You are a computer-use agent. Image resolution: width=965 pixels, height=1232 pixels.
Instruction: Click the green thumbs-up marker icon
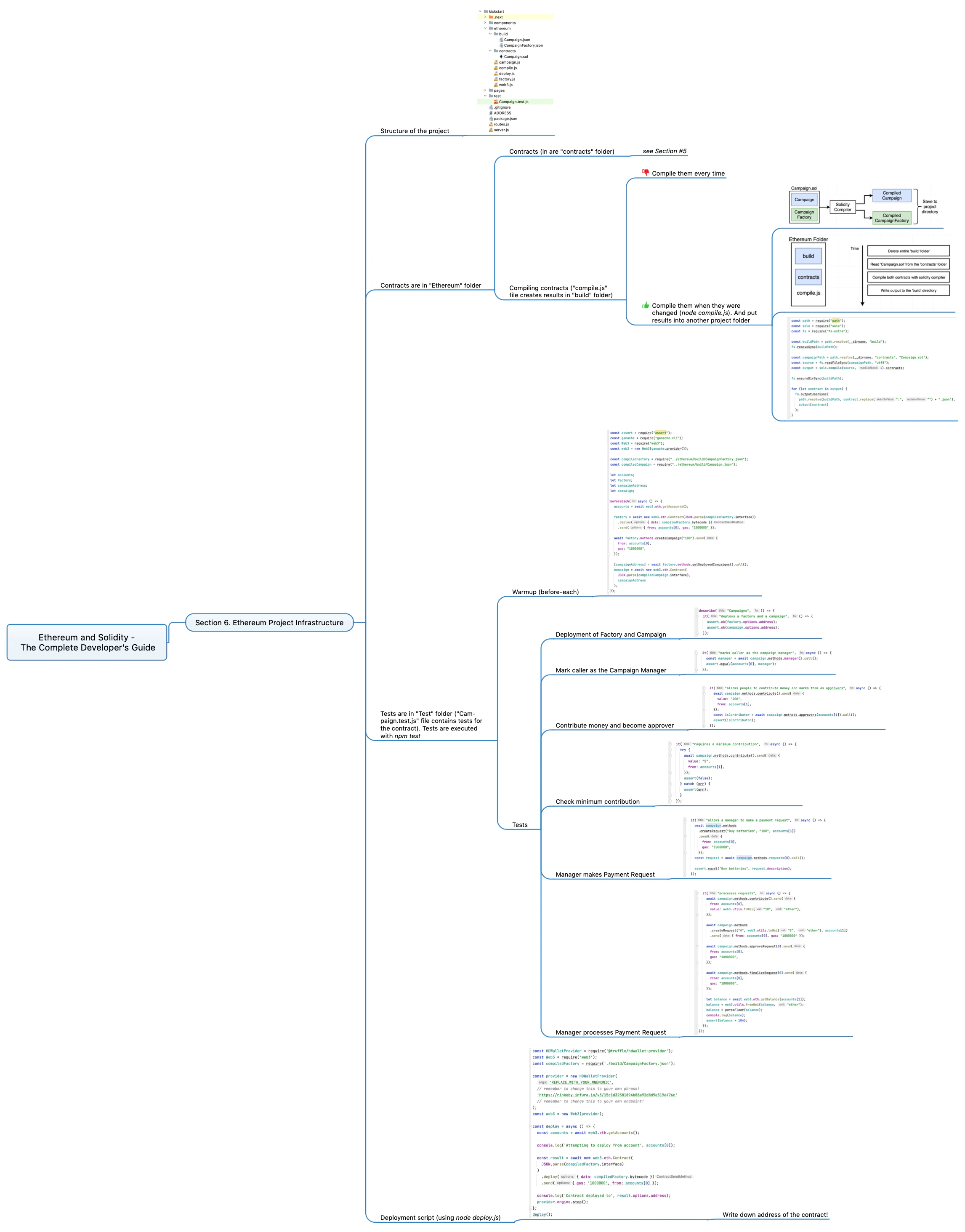point(645,305)
